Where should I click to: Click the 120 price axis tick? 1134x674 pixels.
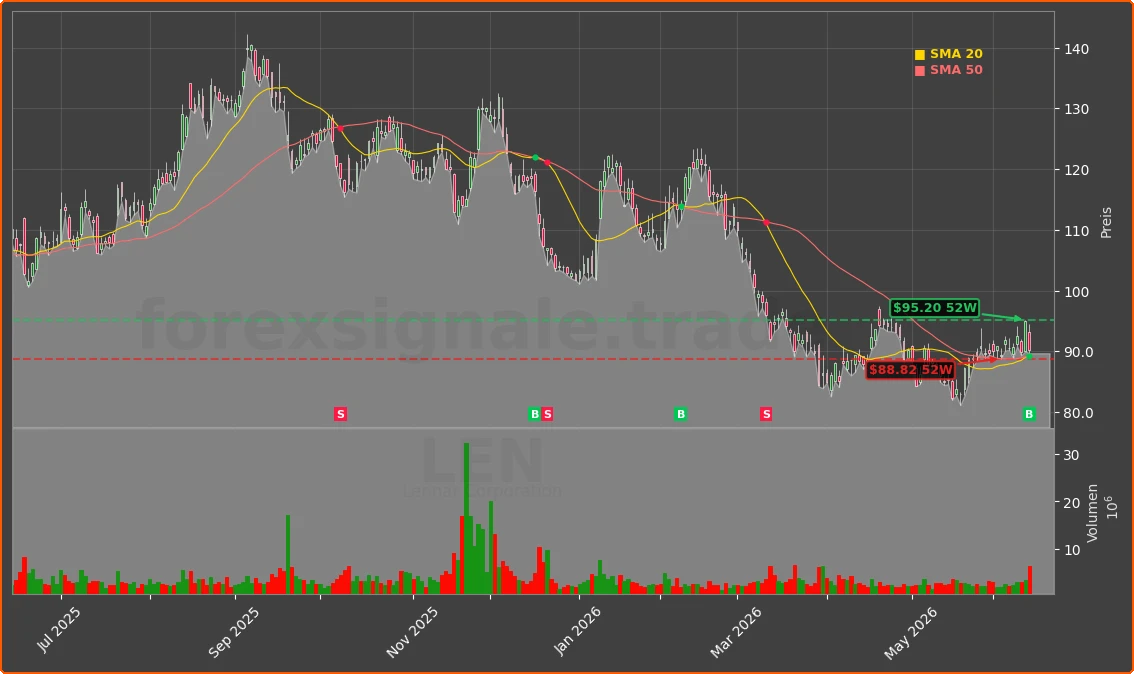pyautogui.click(x=1076, y=170)
